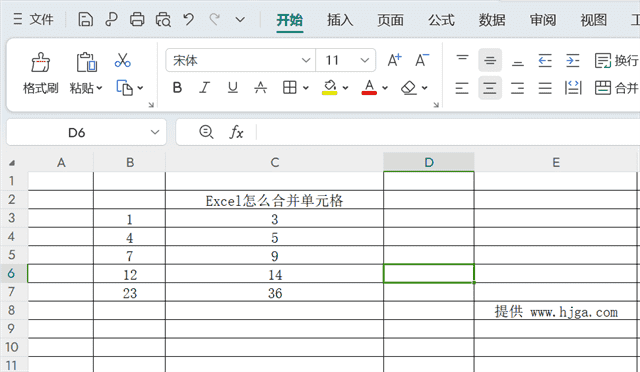Open the 宋体 font name dropdown

pos(306,60)
